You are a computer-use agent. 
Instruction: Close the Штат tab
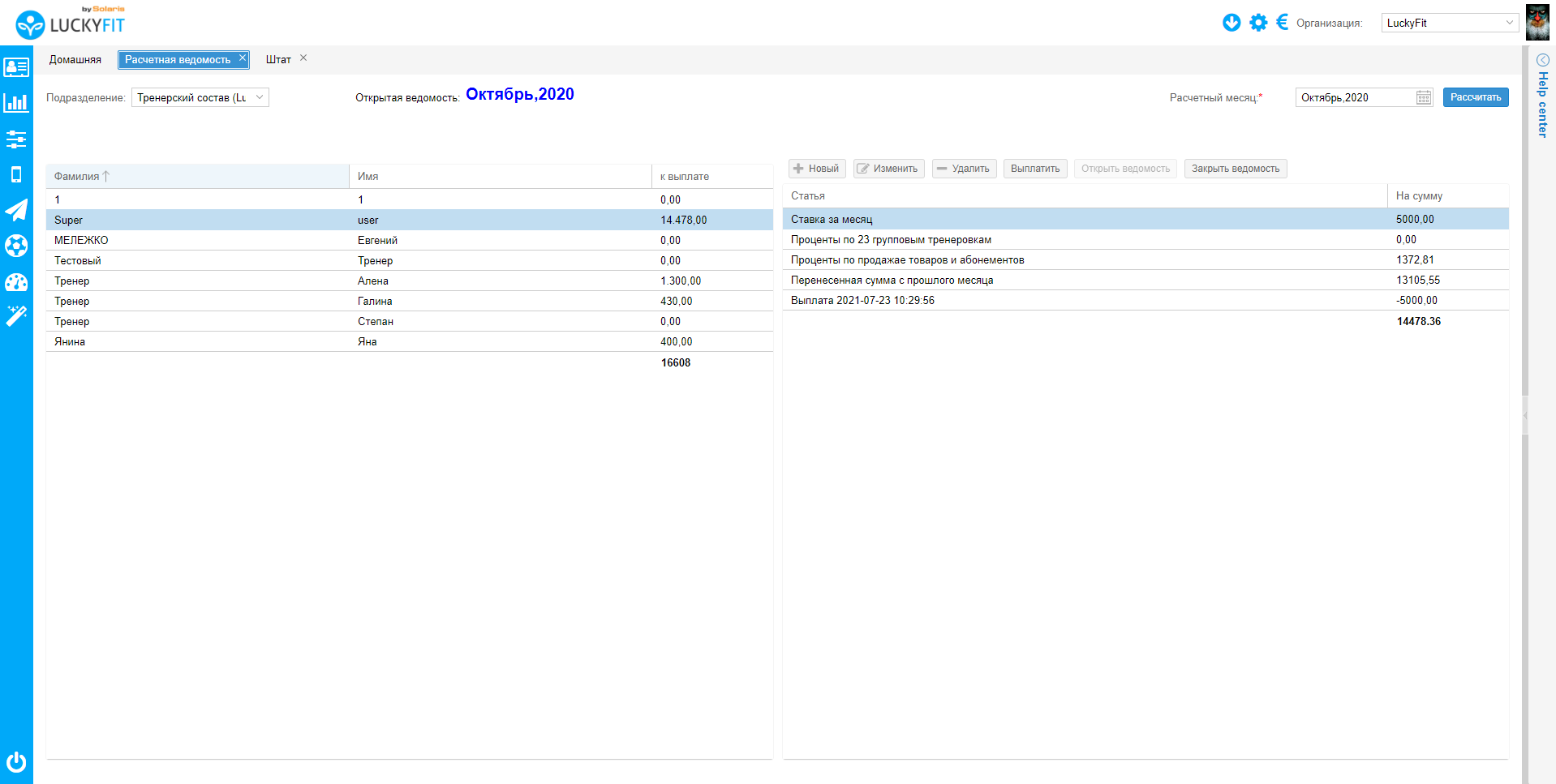(x=303, y=58)
